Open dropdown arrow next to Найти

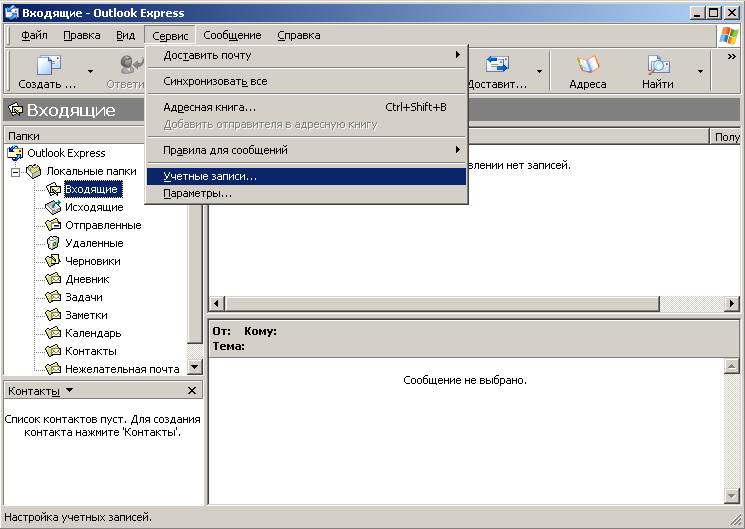pyautogui.click(x=700, y=71)
